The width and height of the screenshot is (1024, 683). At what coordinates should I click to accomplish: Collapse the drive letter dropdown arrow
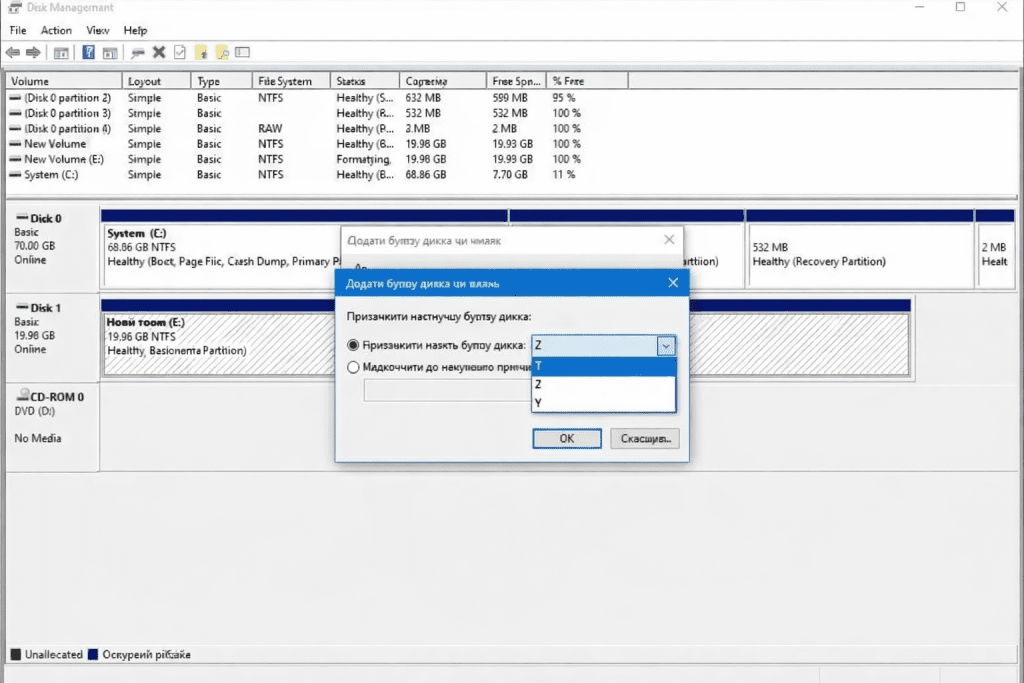tap(666, 346)
